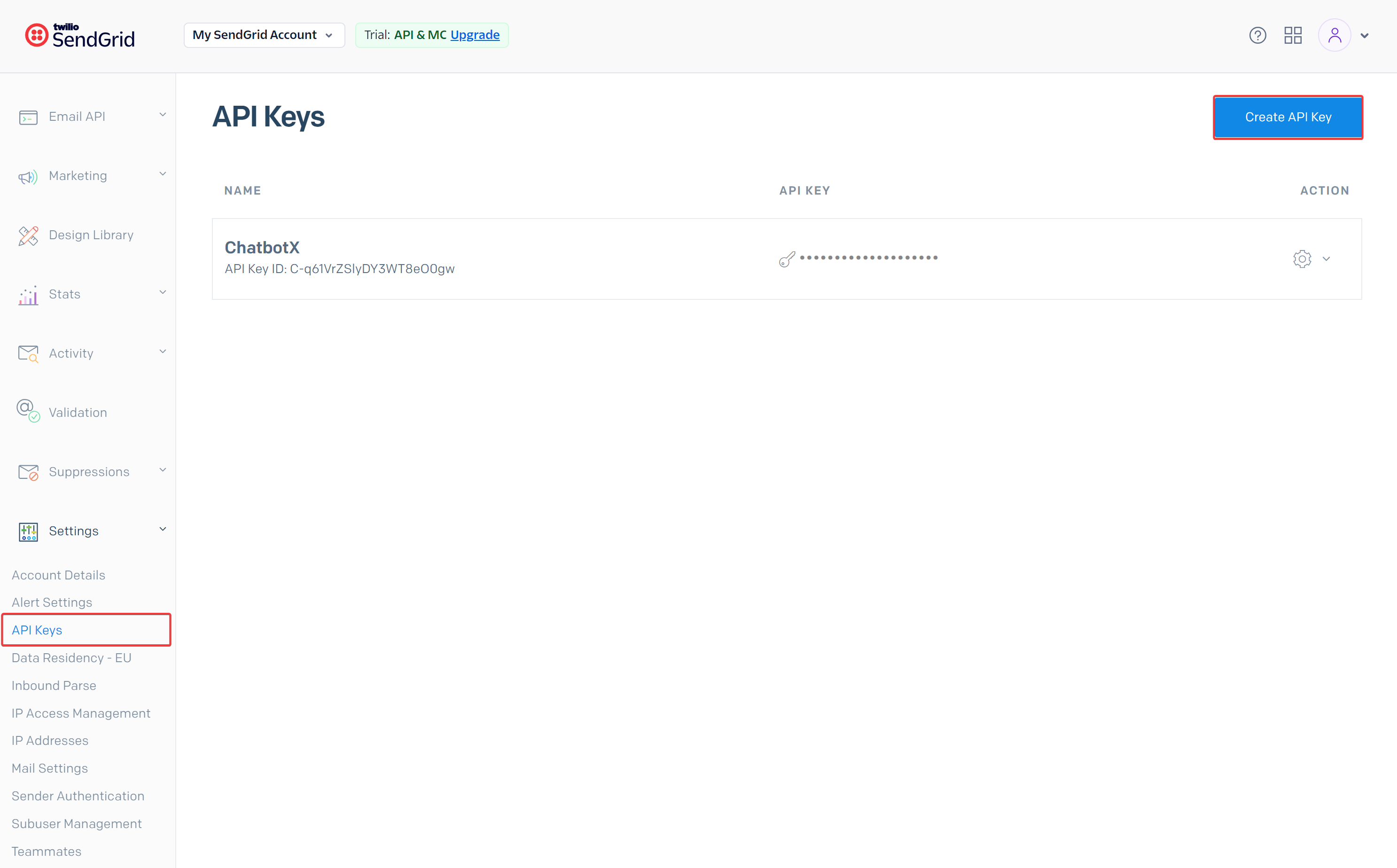Viewport: 1397px width, 868px height.
Task: Open IP Addresses
Action: (50, 741)
